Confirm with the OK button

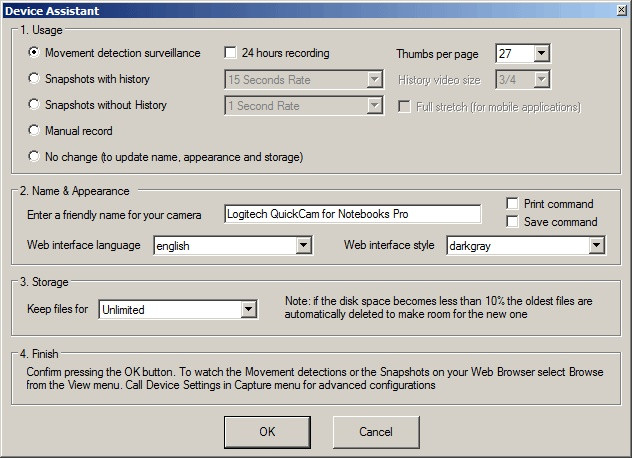tap(267, 432)
